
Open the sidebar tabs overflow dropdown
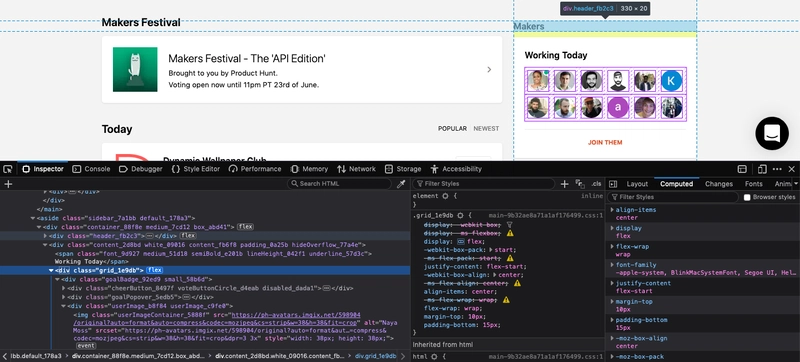(x=796, y=184)
